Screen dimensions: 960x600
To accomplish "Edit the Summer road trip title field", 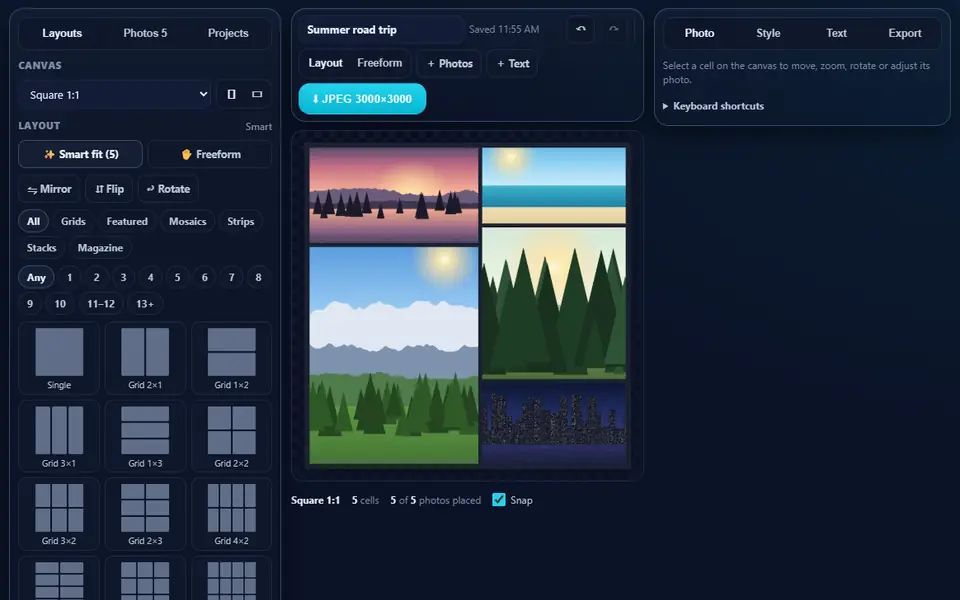I will [381, 29].
